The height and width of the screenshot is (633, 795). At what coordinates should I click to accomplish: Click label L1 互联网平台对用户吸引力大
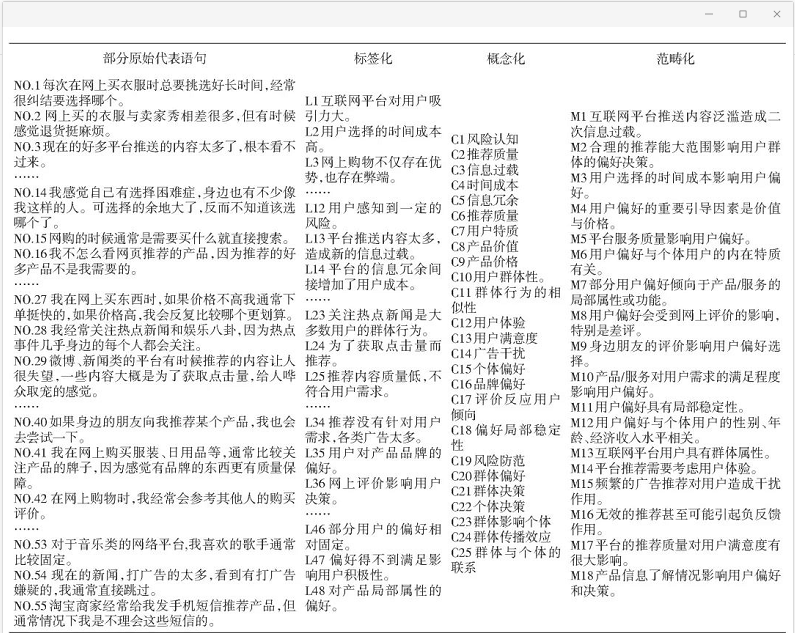[372, 108]
